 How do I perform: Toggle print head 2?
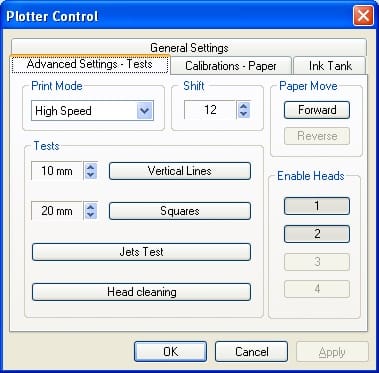point(317,234)
